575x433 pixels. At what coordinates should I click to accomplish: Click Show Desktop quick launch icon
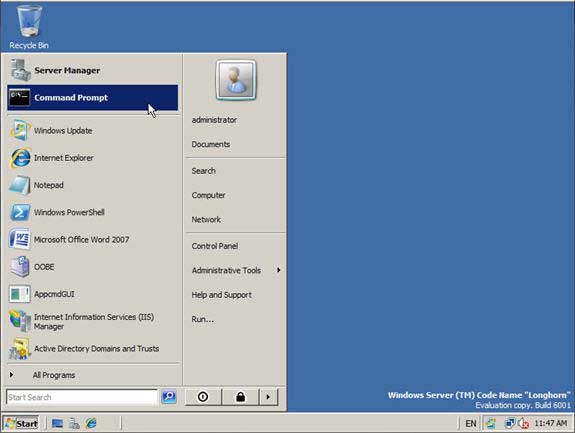tap(57, 423)
